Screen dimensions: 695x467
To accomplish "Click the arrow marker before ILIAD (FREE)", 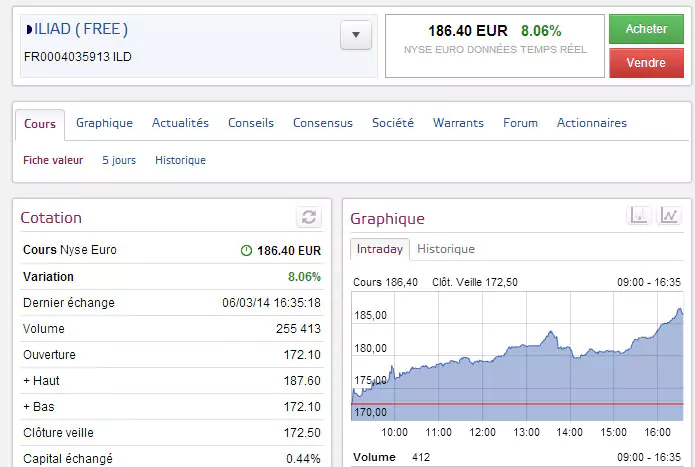I will pos(29,29).
